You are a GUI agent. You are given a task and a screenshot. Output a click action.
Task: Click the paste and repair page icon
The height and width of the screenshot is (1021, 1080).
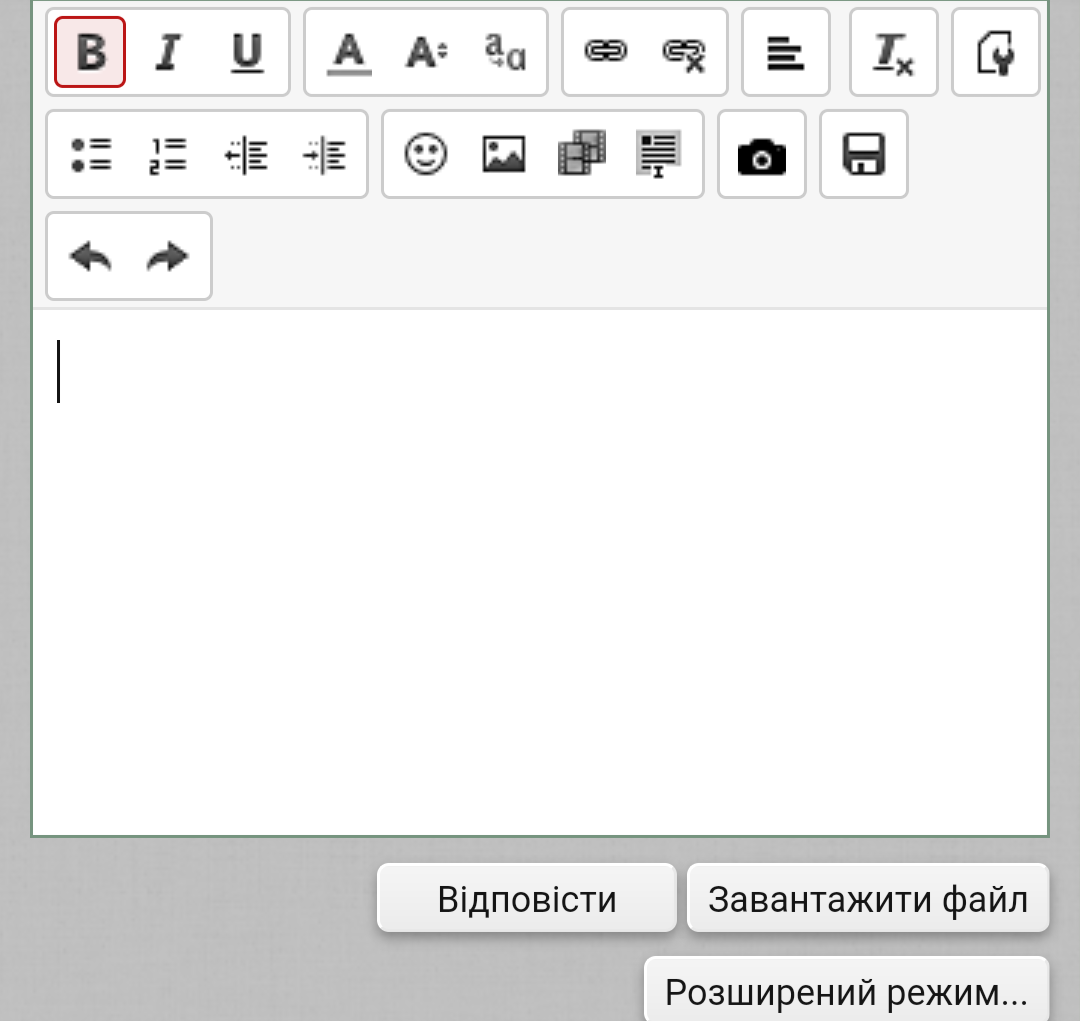(x=995, y=52)
